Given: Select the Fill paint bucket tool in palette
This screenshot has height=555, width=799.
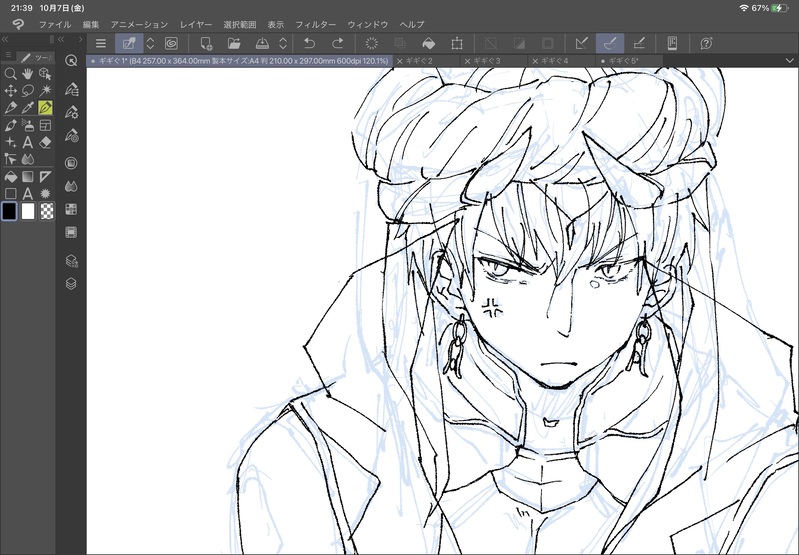Looking at the screenshot, I should pyautogui.click(x=10, y=177).
